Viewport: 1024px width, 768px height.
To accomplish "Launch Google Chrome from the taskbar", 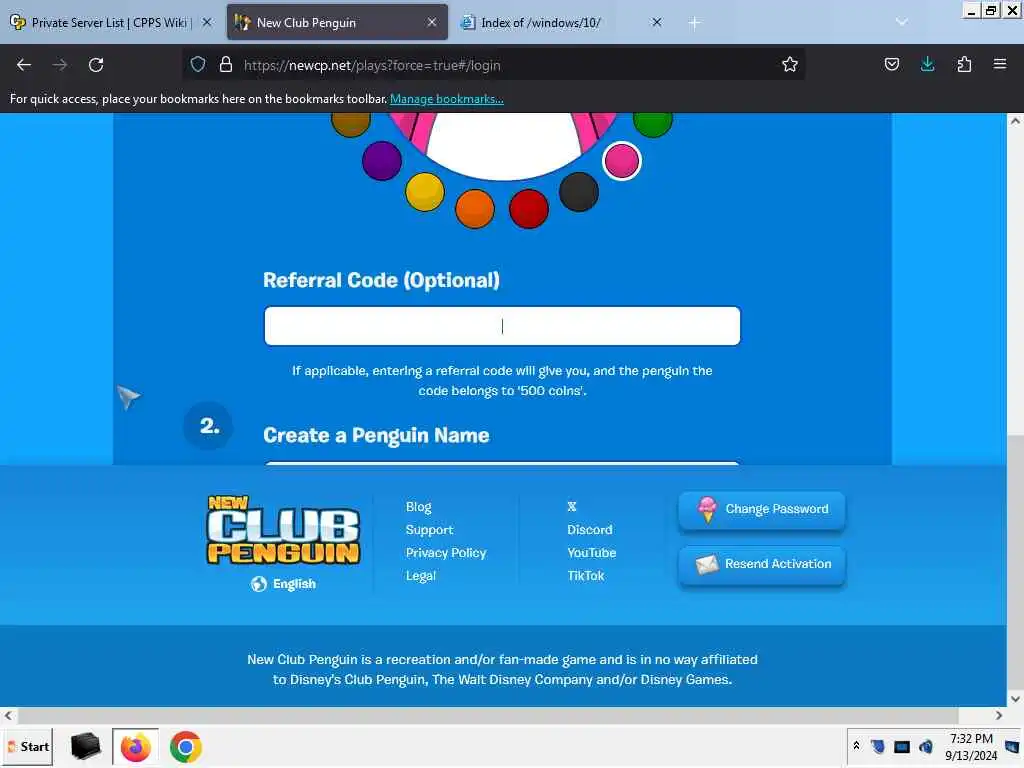I will point(186,746).
